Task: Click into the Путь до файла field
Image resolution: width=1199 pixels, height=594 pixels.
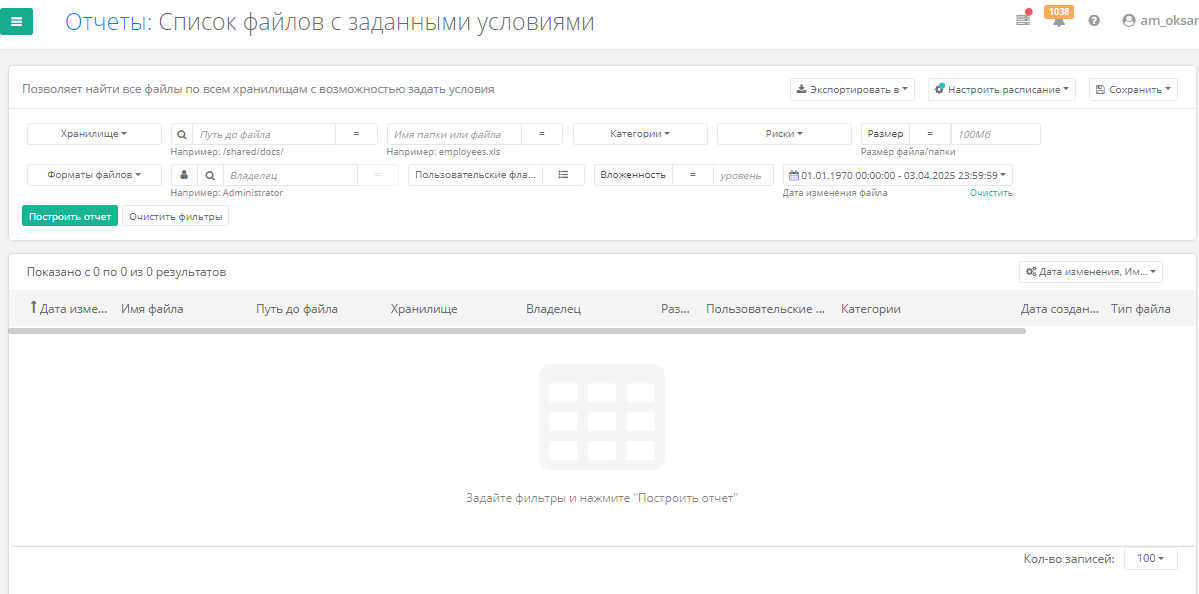Action: coord(264,134)
